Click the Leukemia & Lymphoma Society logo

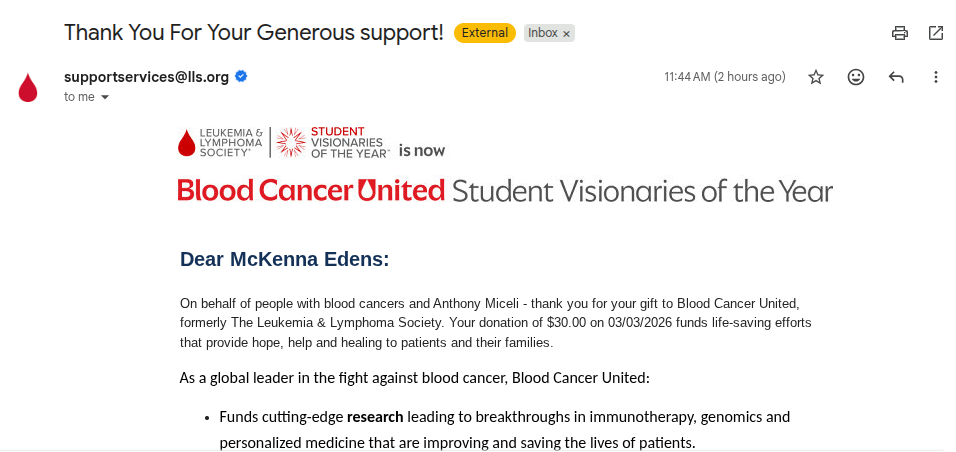(220, 143)
